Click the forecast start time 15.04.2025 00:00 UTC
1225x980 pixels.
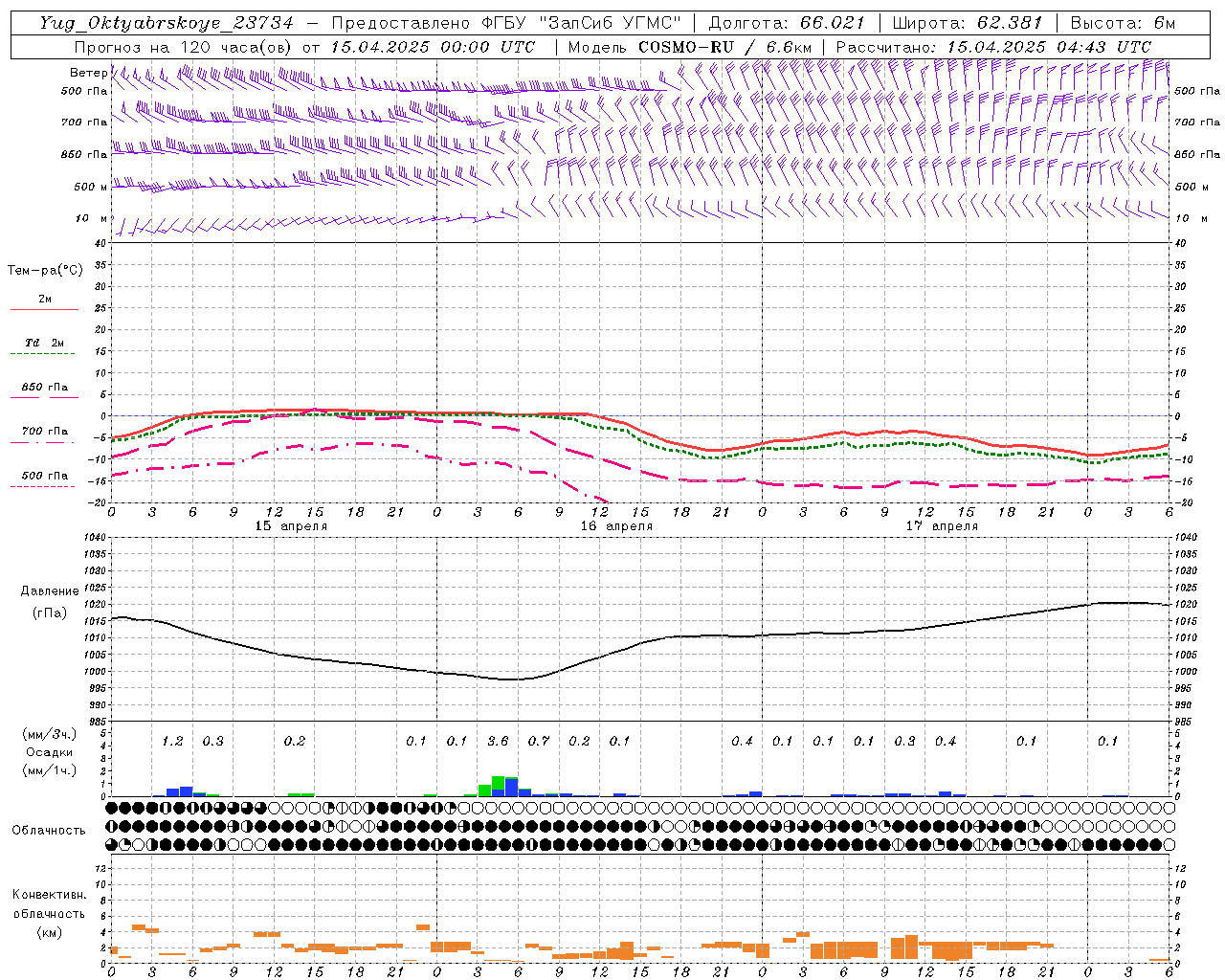click(x=433, y=47)
